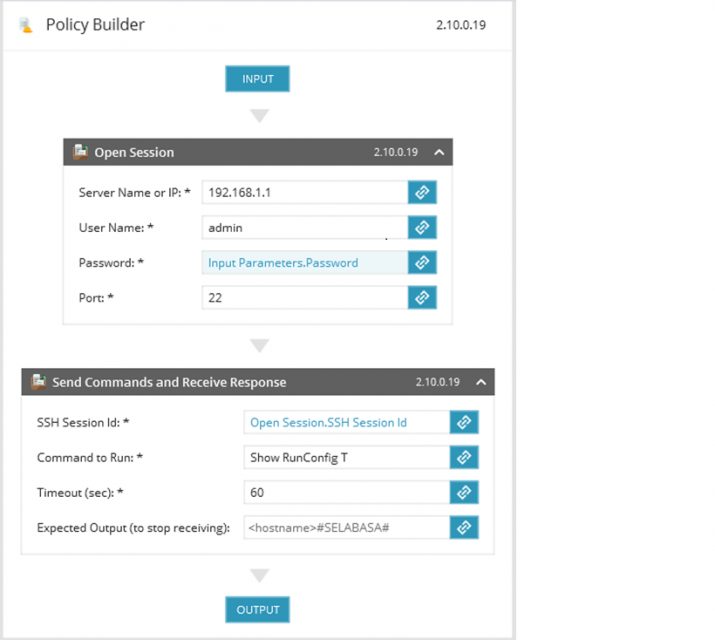Viewport: 715px width, 640px height.
Task: Click the 'User Name:' label
Action: tap(116, 227)
